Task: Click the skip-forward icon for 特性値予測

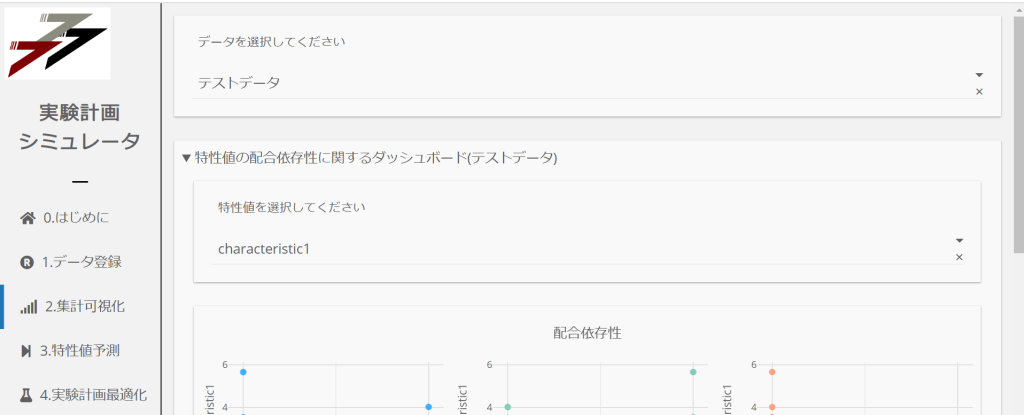Action: click(x=27, y=351)
